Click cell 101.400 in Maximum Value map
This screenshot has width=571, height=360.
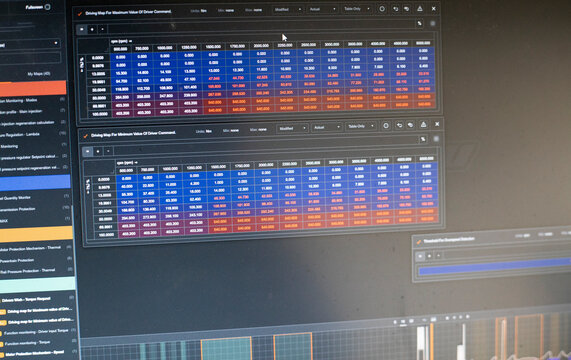(189, 87)
